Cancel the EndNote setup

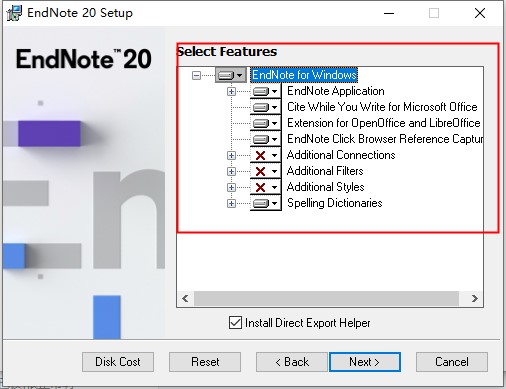452,362
